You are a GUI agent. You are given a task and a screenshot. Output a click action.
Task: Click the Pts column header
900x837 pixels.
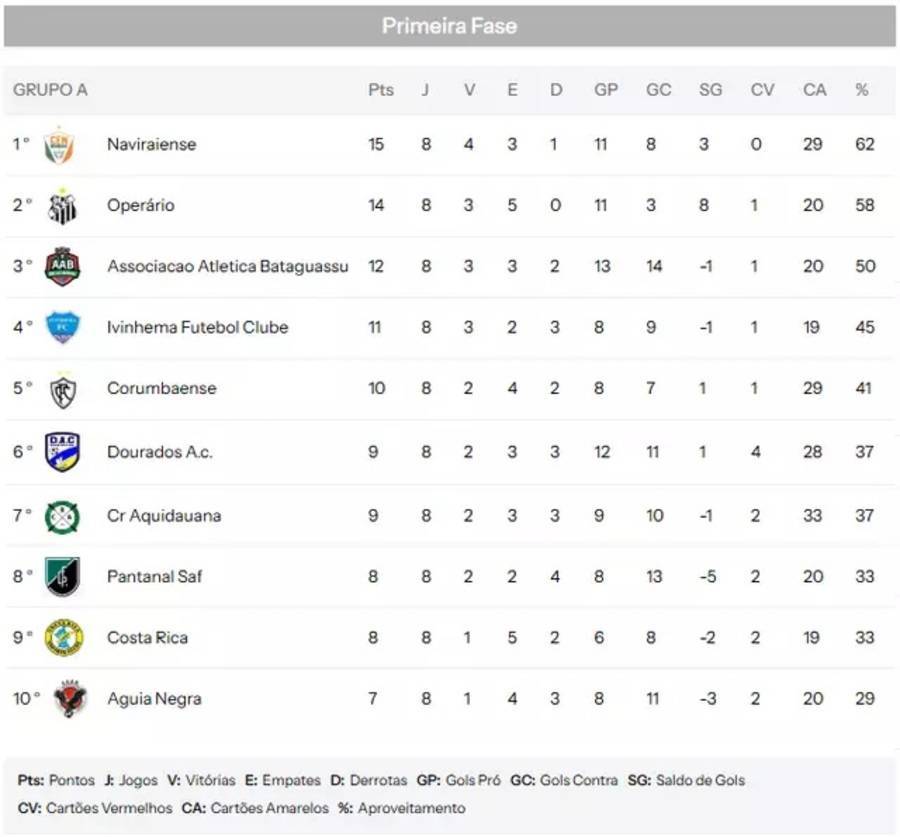380,90
